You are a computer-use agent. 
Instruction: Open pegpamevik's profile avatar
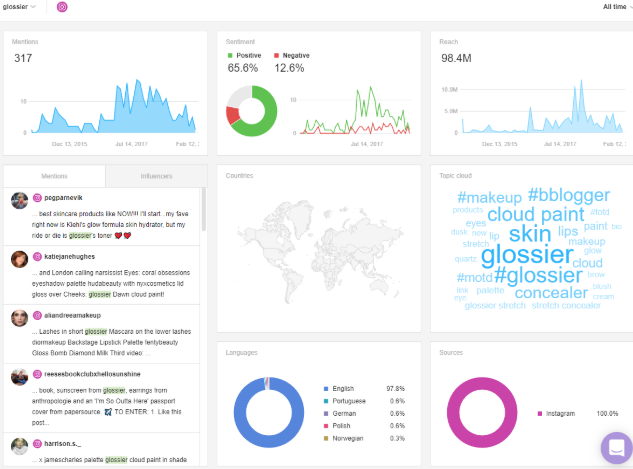pos(19,201)
